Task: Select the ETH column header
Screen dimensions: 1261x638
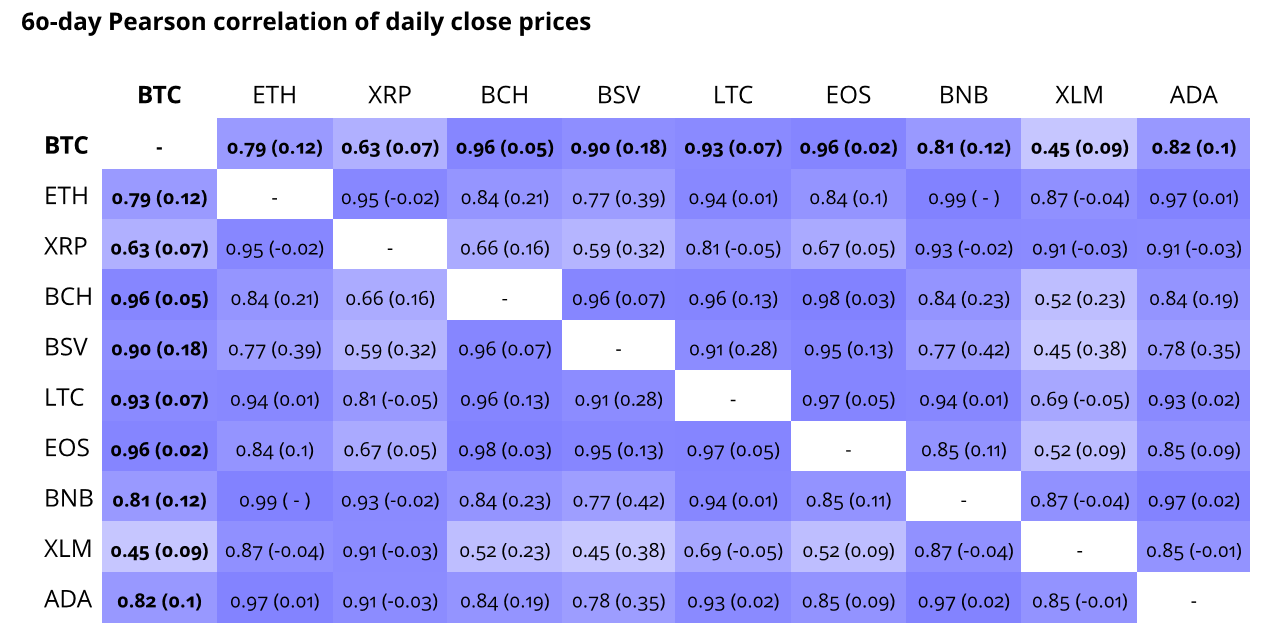Action: (x=274, y=95)
